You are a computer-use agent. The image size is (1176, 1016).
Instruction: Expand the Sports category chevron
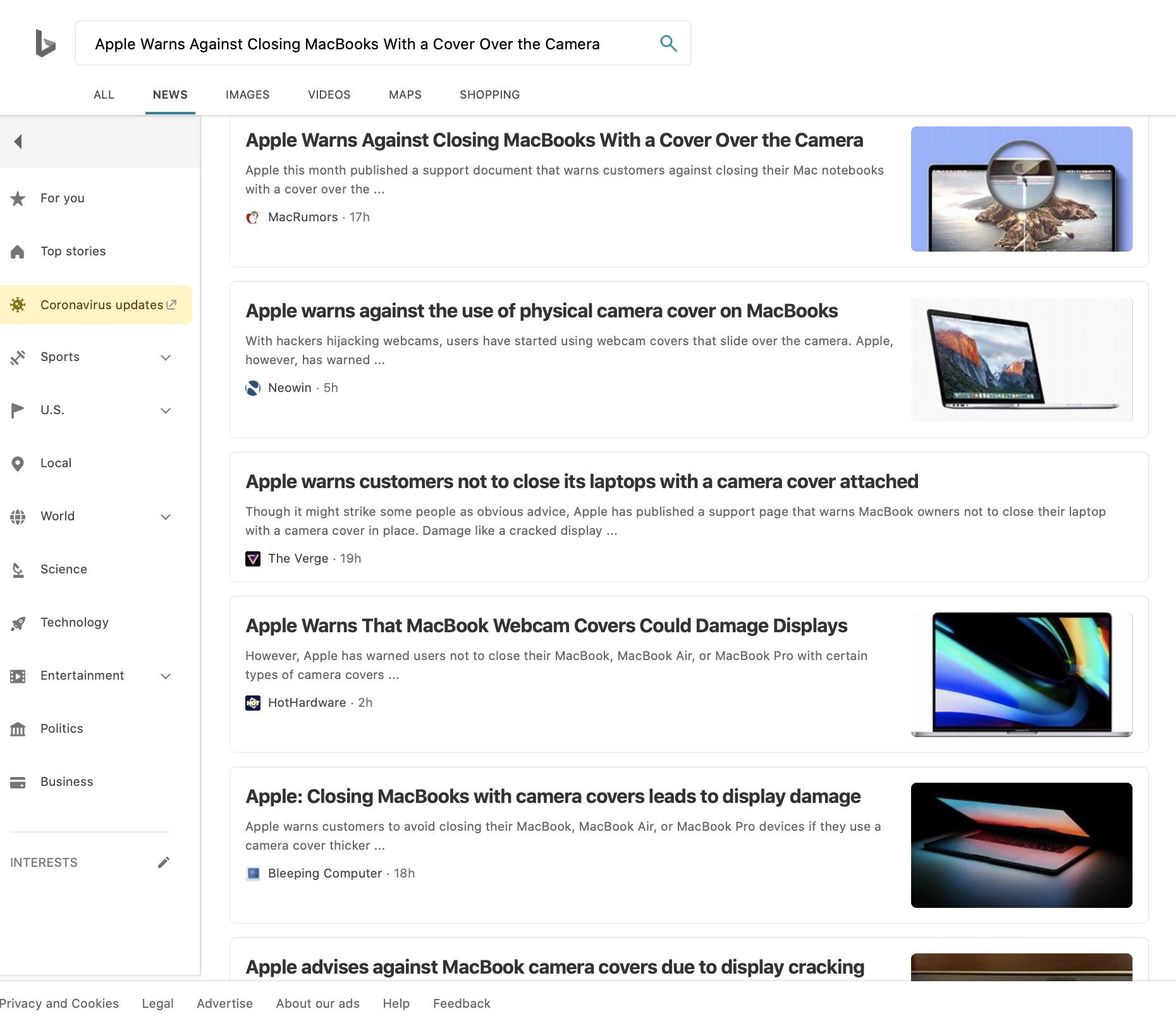tap(166, 357)
